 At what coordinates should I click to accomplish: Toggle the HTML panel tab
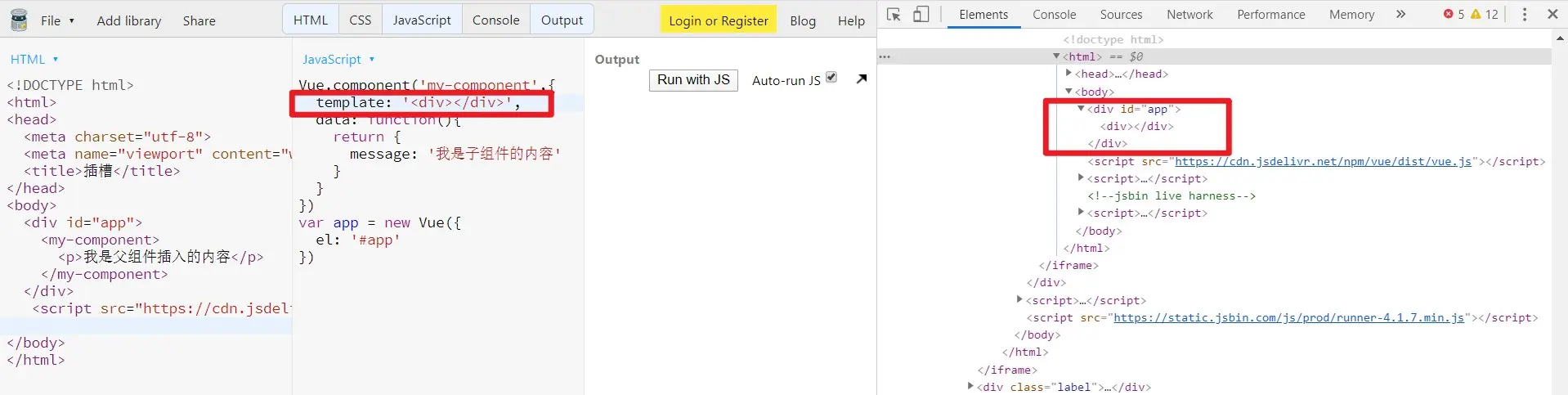311,20
